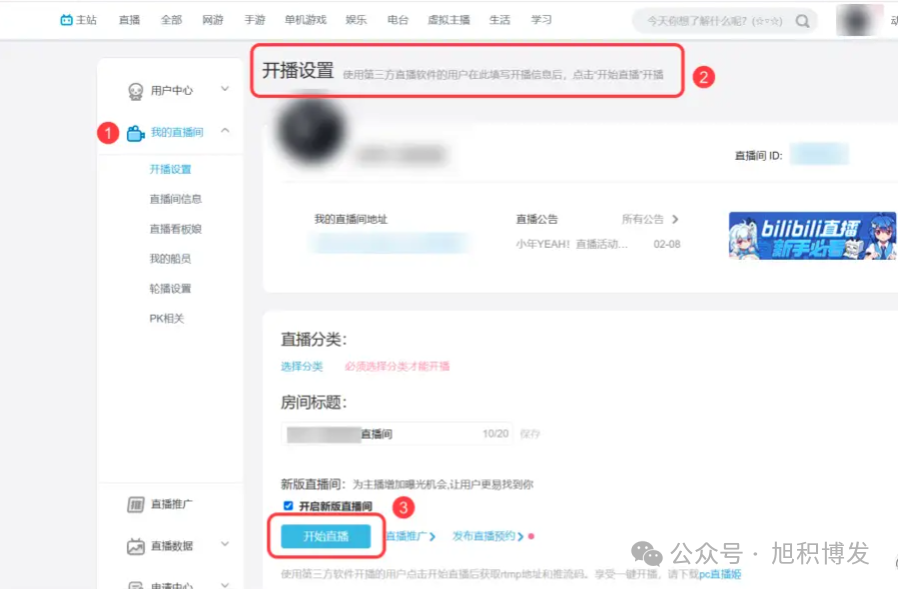Click the 直播数据 TV-chart icon
The image size is (898, 589).
point(136,546)
